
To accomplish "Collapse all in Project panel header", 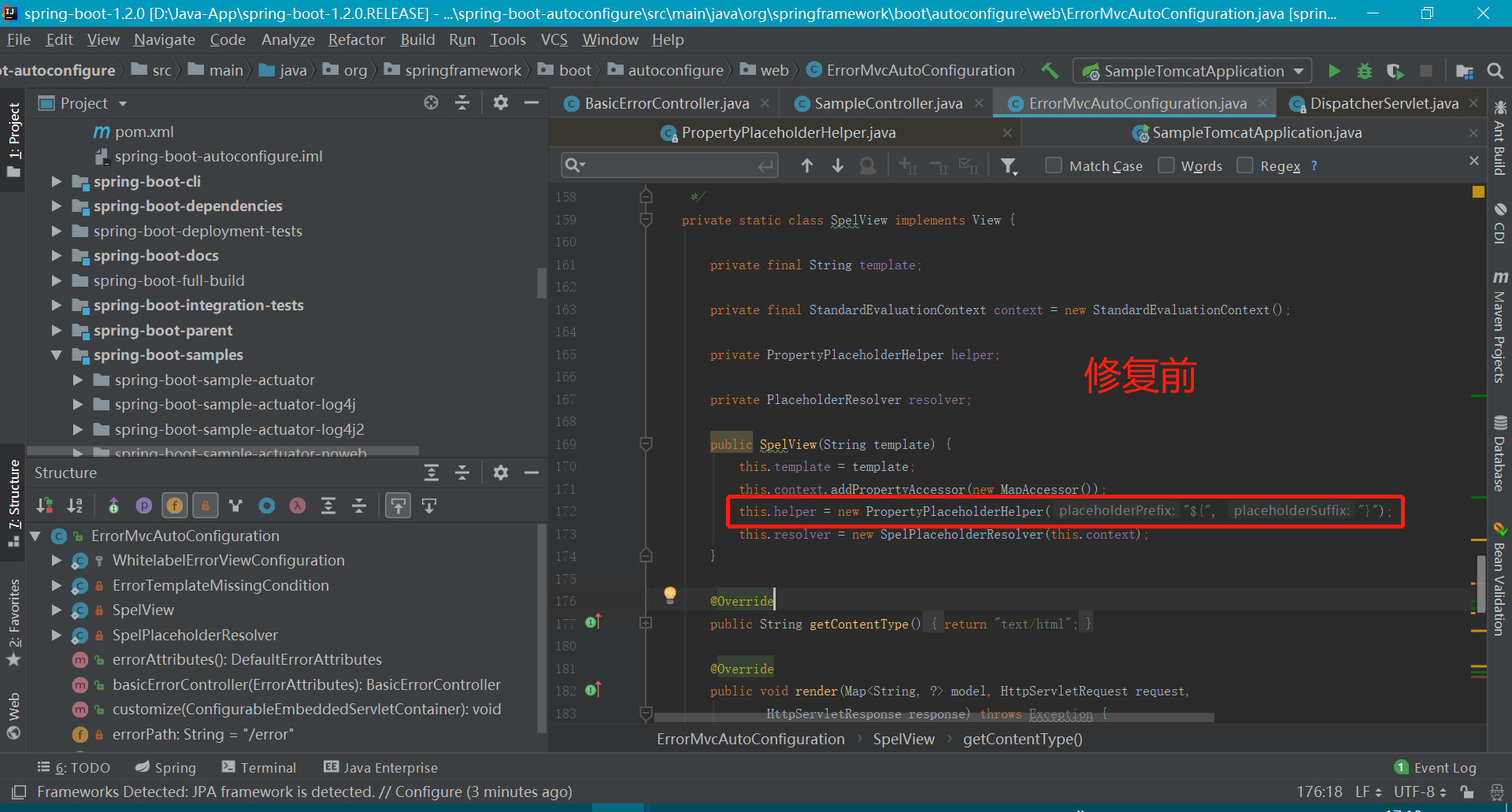I will (462, 102).
